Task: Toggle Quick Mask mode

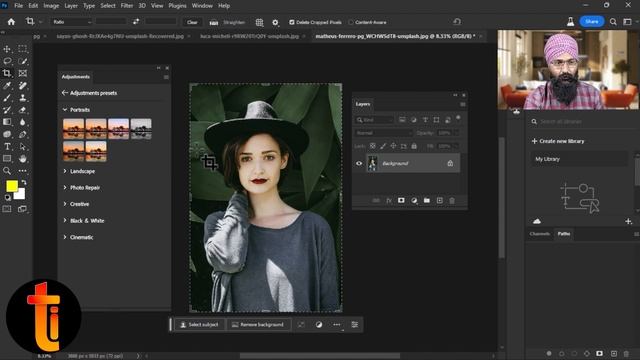Action: click(7, 209)
